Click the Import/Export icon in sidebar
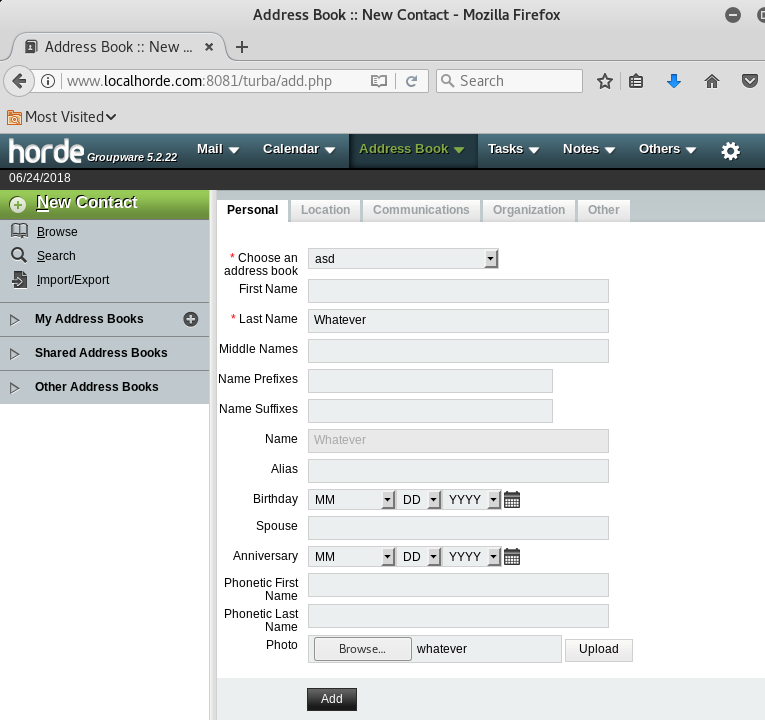This screenshot has width=765, height=720. point(20,280)
